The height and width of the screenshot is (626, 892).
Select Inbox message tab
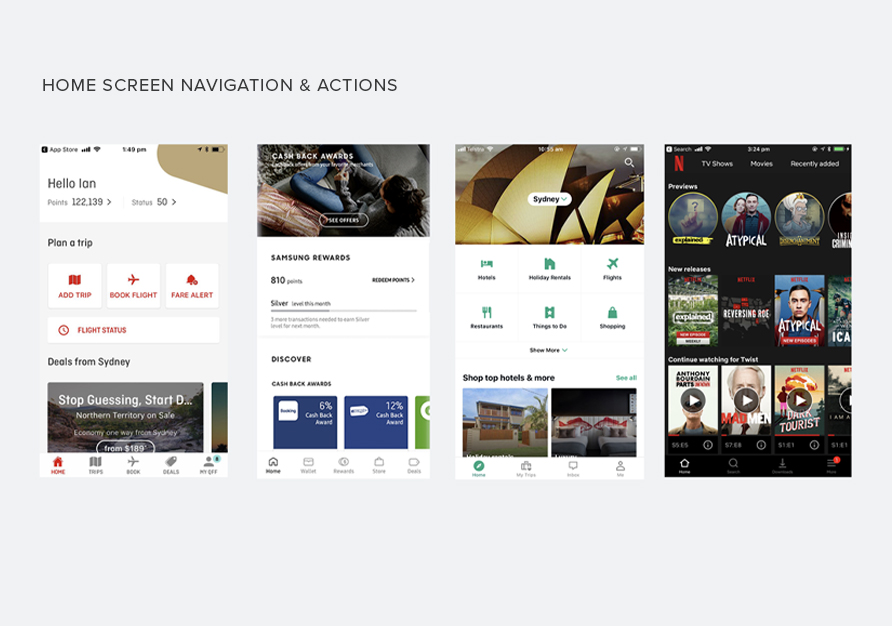(573, 468)
